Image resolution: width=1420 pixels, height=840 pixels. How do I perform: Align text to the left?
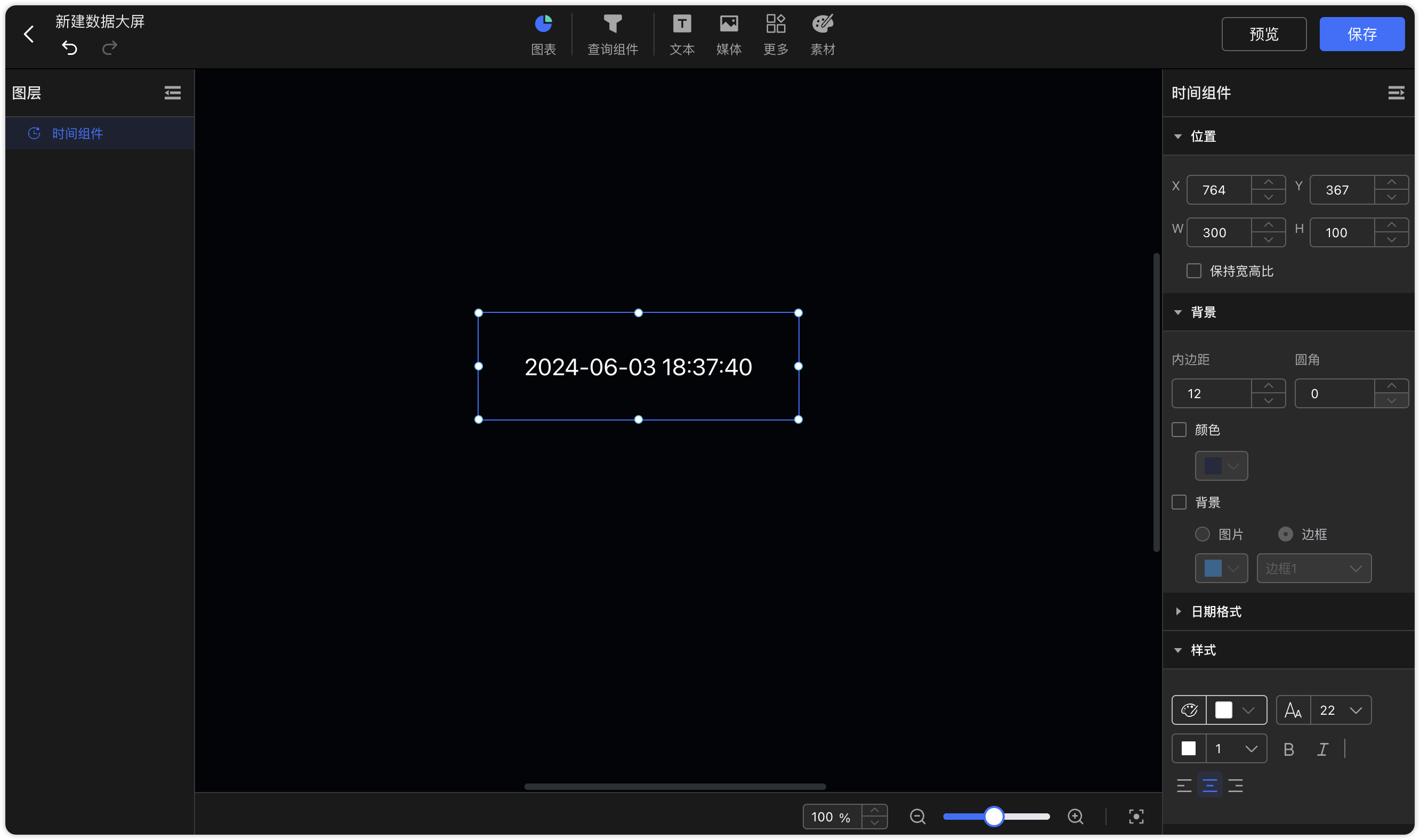[x=1184, y=786]
